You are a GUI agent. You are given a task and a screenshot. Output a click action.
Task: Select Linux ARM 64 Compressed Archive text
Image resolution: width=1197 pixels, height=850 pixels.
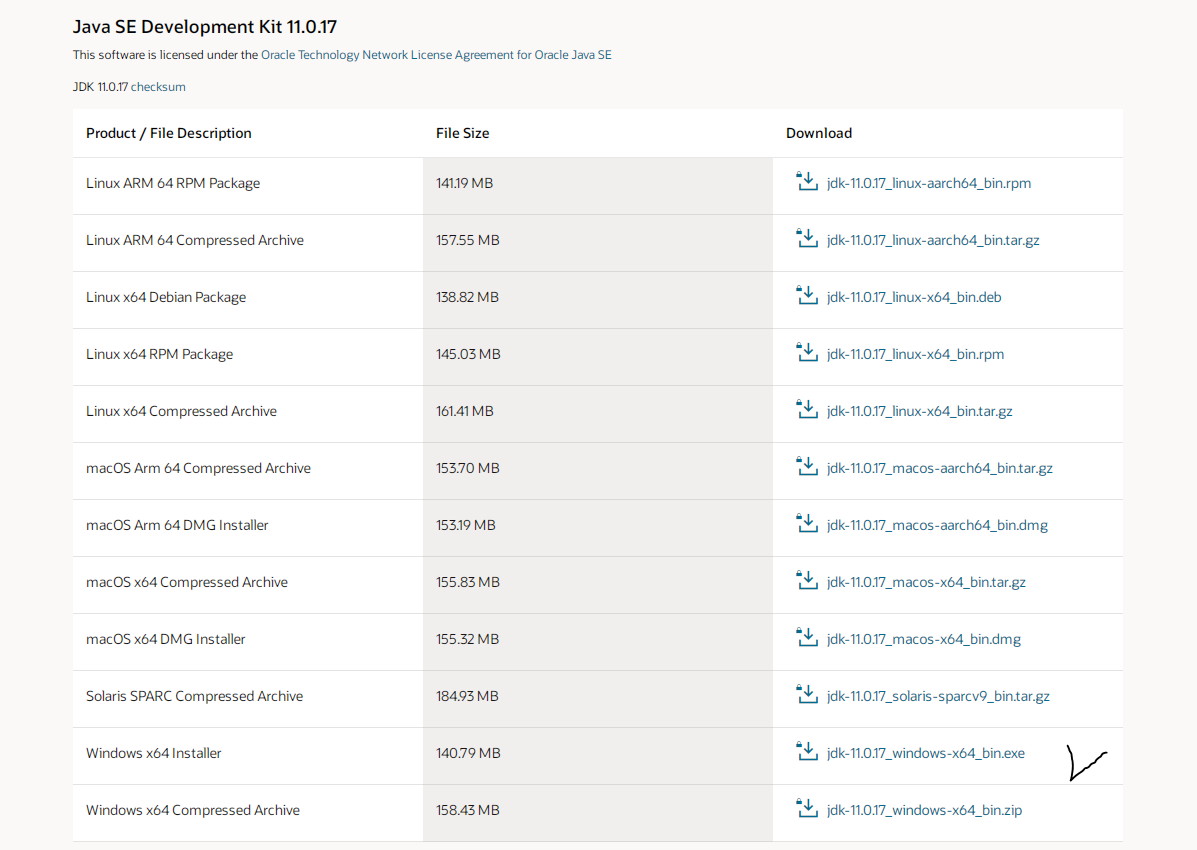point(195,241)
